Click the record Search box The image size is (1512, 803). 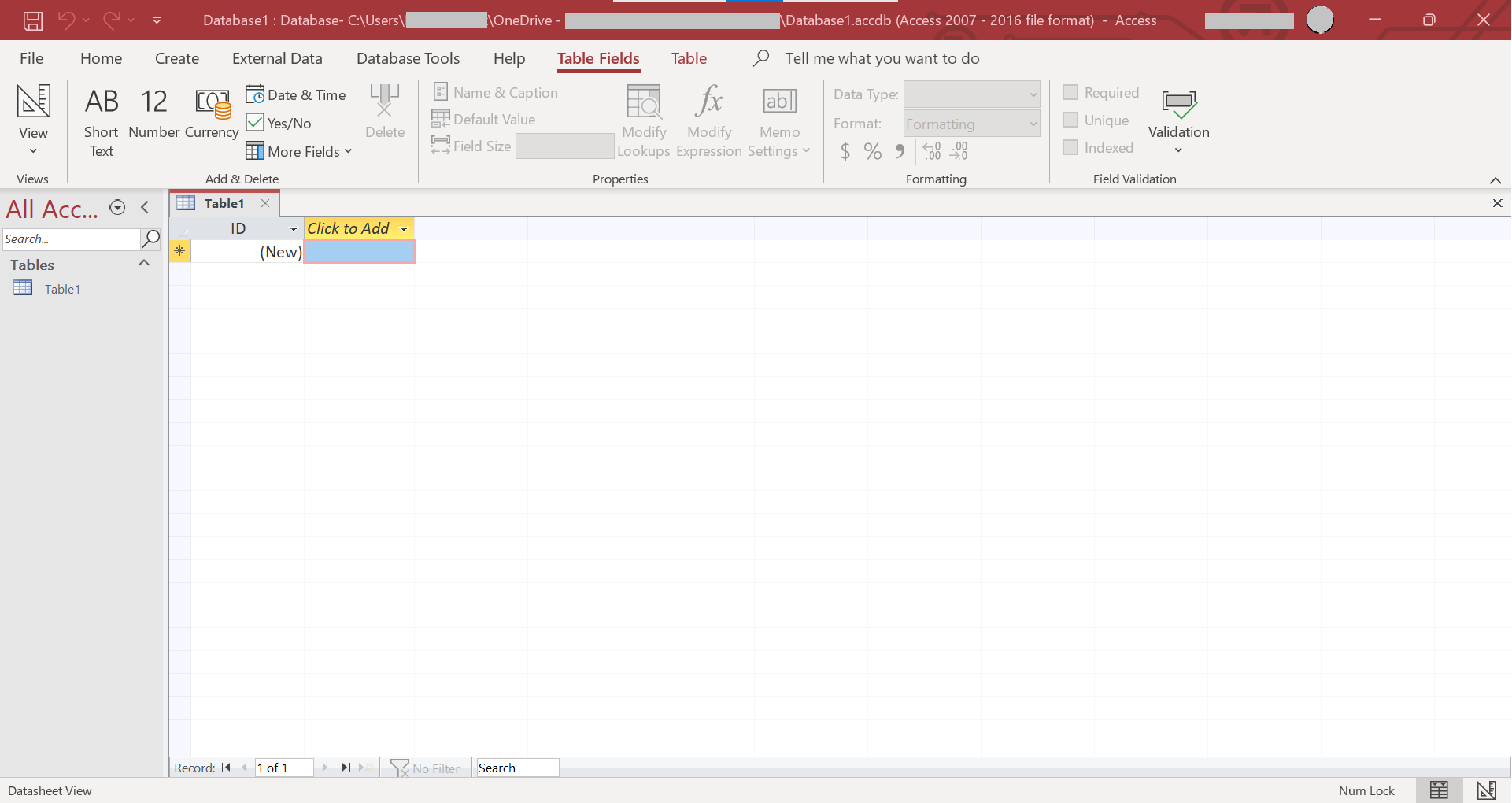[517, 768]
